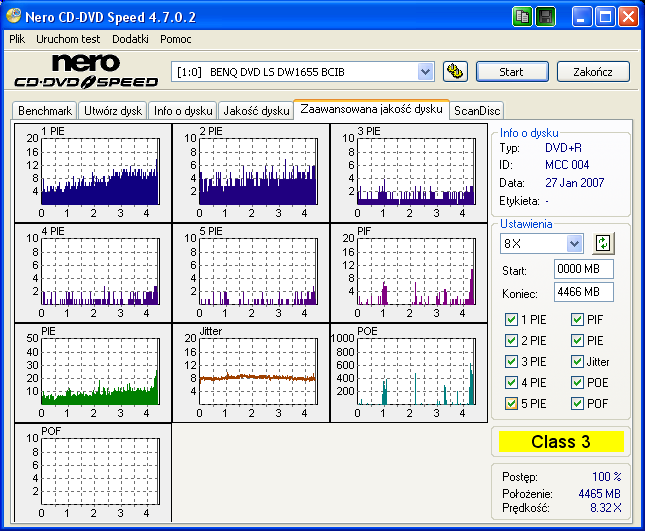Click the copy results icon in title bar
645x531 pixels.
click(x=522, y=17)
